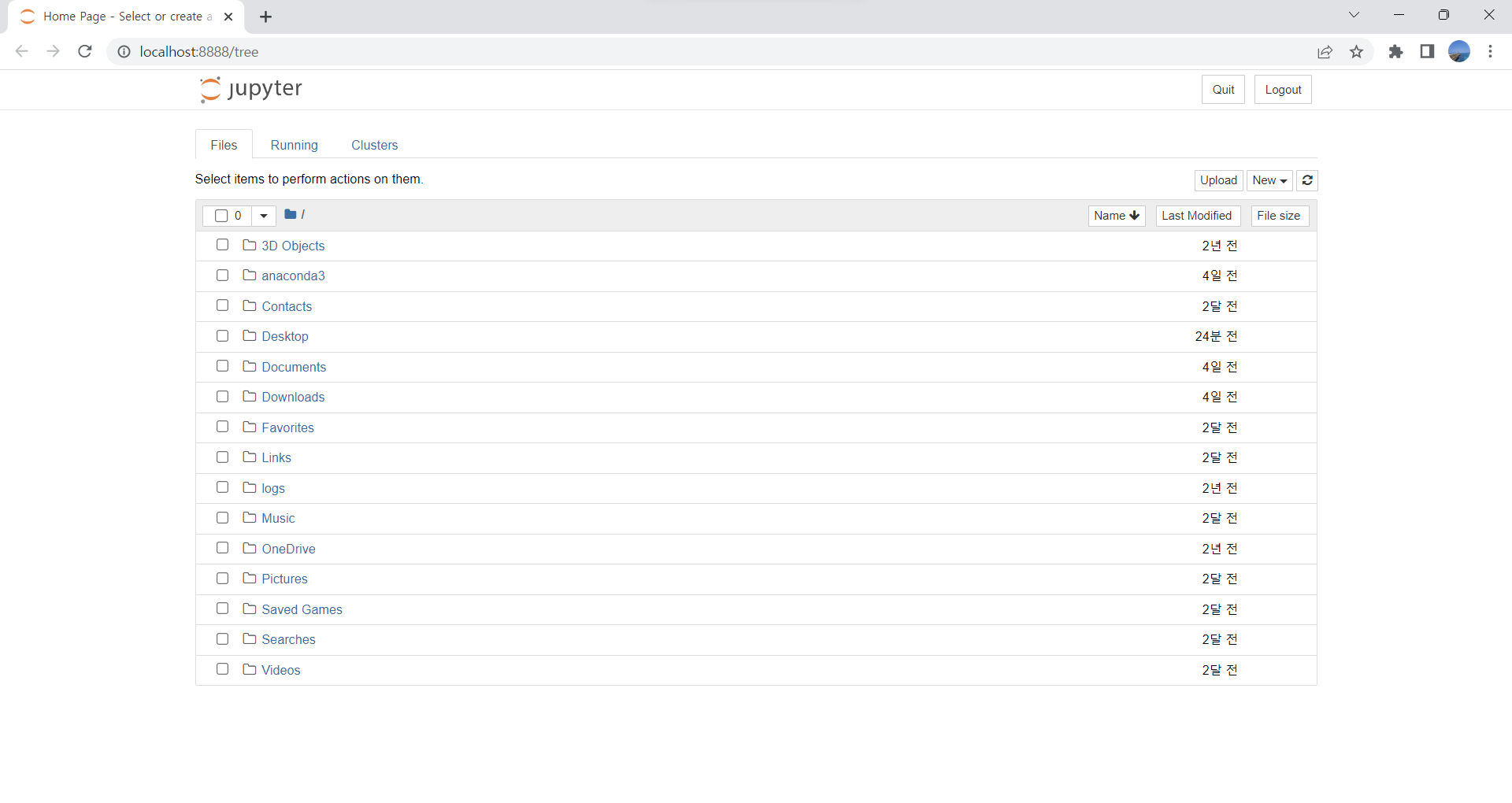
Task: Bookmark this page with the star icon
Action: click(1356, 52)
